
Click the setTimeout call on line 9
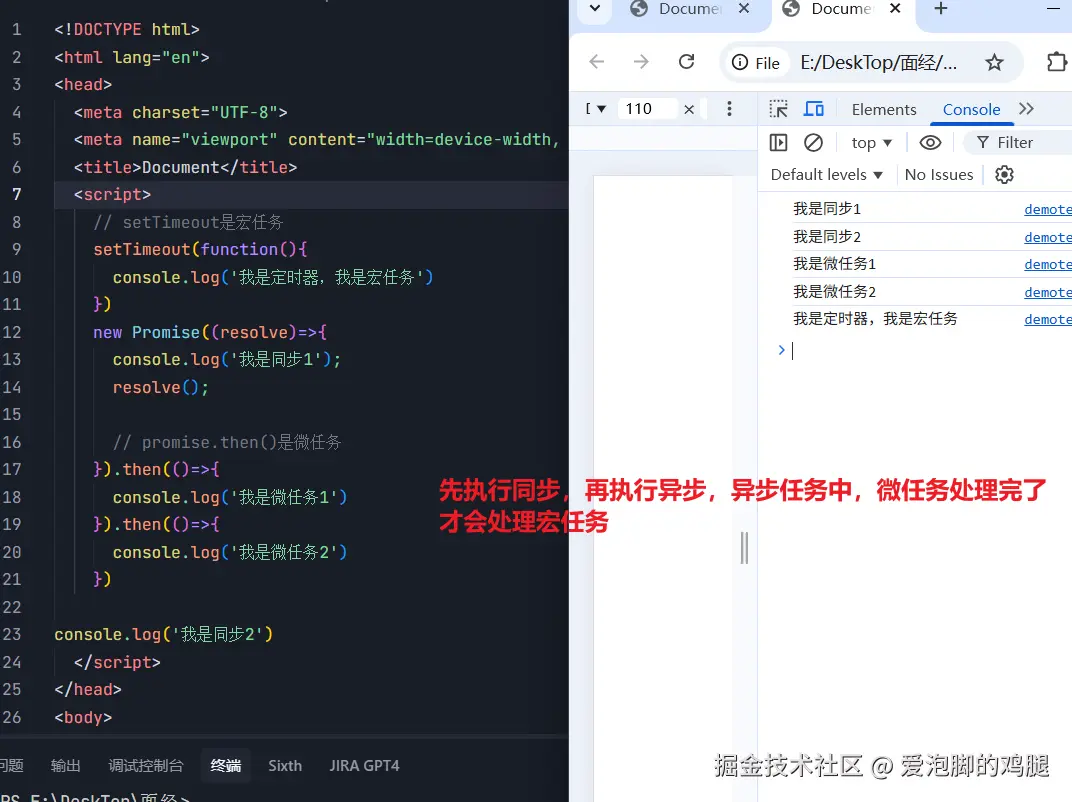200,250
